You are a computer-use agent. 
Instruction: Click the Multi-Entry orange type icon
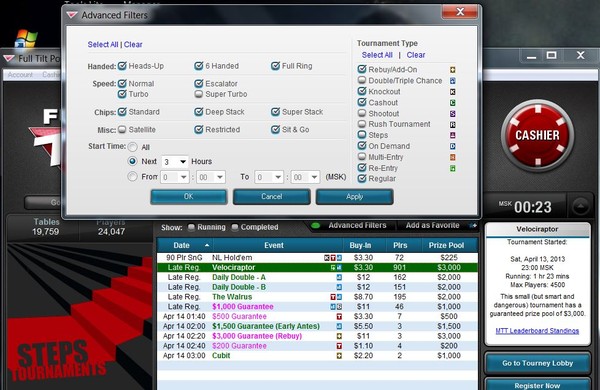click(x=452, y=157)
